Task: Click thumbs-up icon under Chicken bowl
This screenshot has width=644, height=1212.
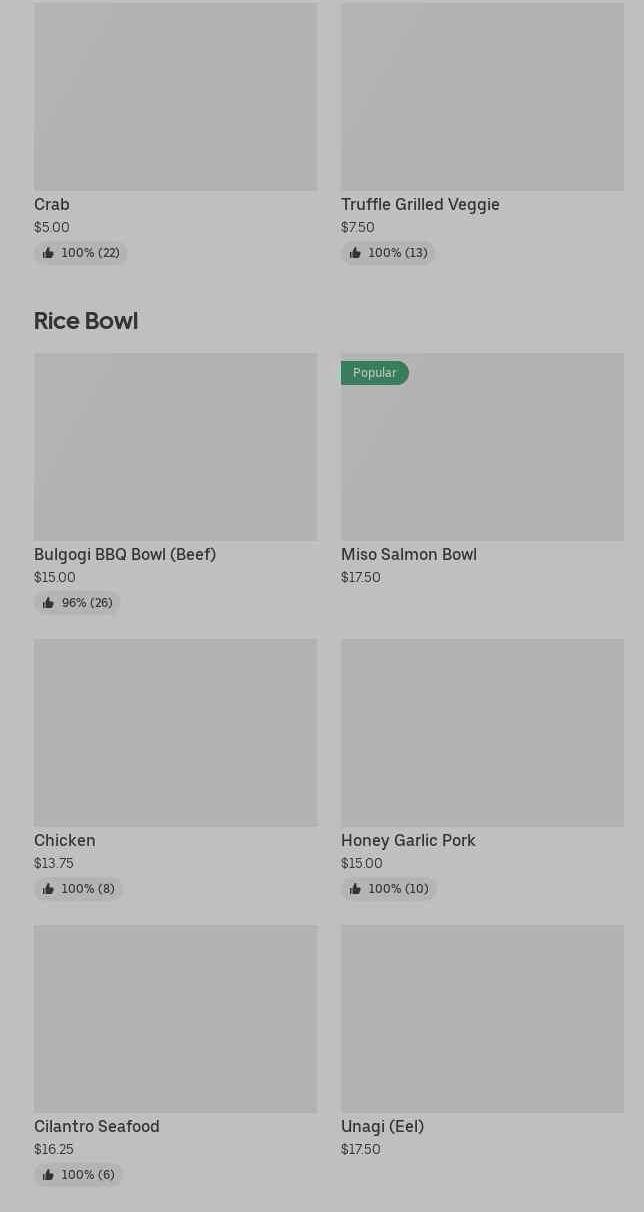Action: pyautogui.click(x=48, y=889)
